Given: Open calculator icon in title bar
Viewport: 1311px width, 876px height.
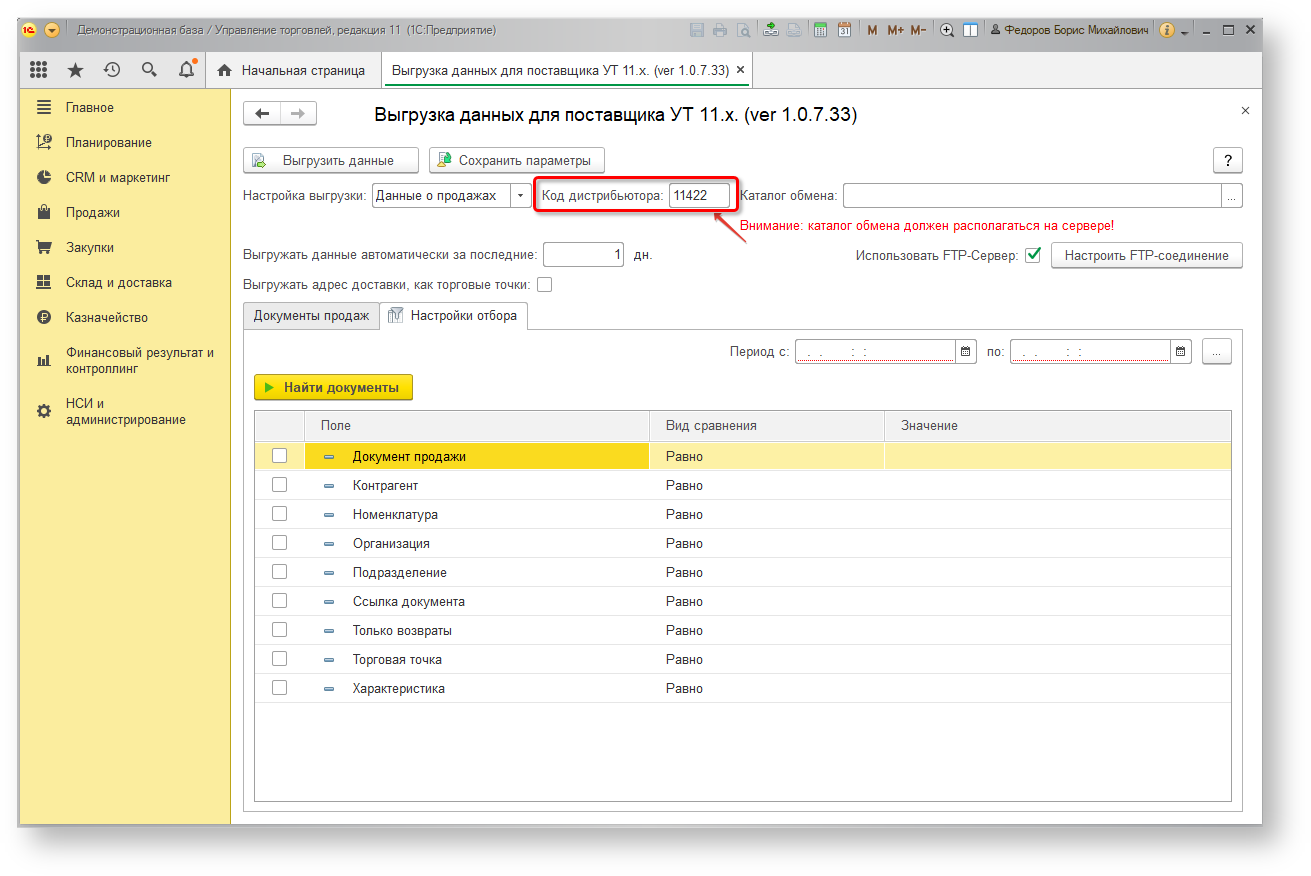Looking at the screenshot, I should (820, 30).
